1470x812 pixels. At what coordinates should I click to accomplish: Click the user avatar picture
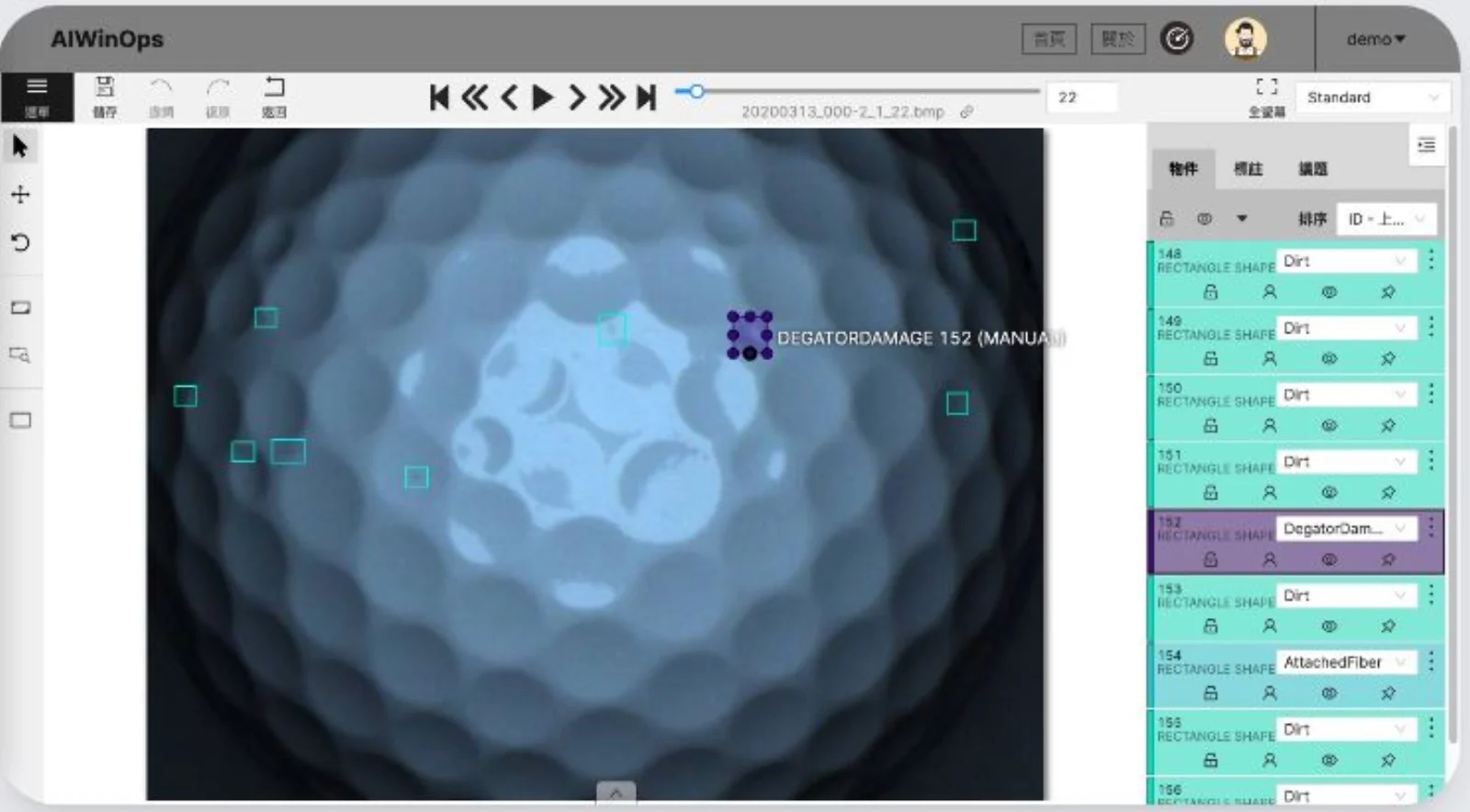pos(1245,39)
